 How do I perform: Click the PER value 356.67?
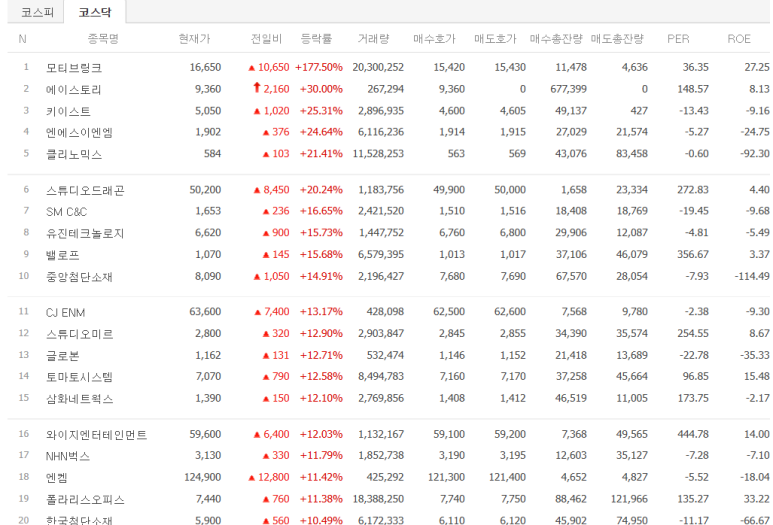pyautogui.click(x=693, y=254)
